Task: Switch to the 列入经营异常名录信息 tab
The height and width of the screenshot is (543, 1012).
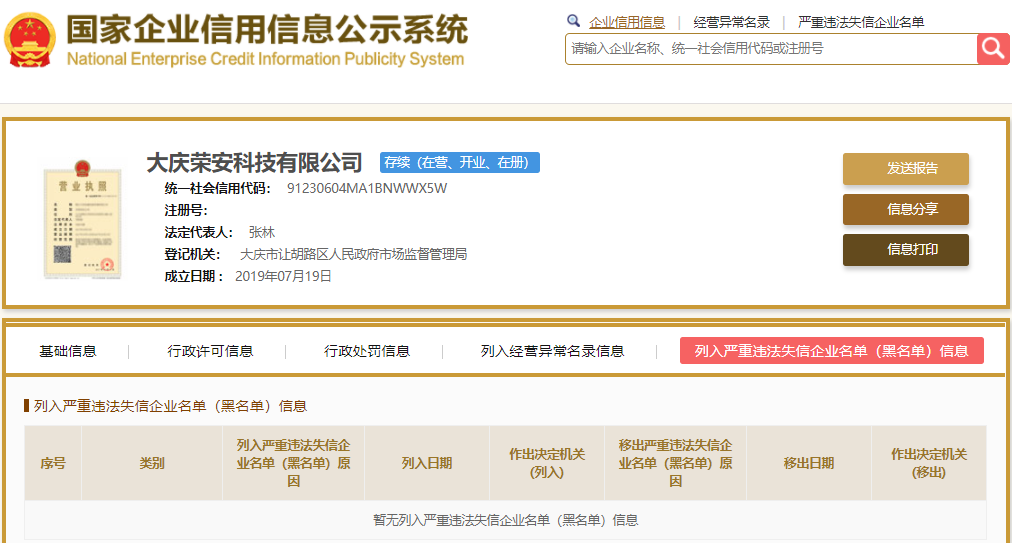Action: (x=552, y=351)
